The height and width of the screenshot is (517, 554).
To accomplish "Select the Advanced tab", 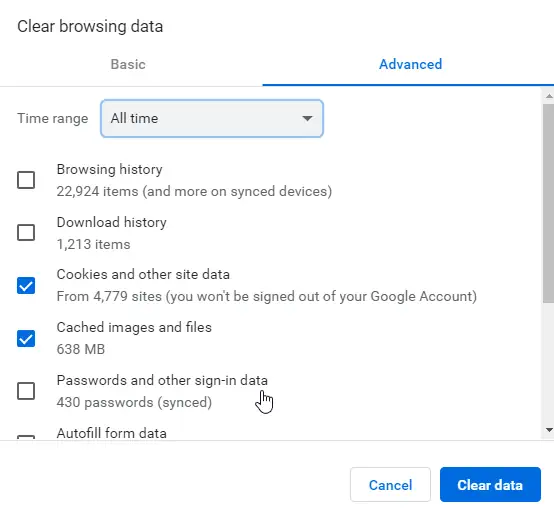I will pos(410,64).
